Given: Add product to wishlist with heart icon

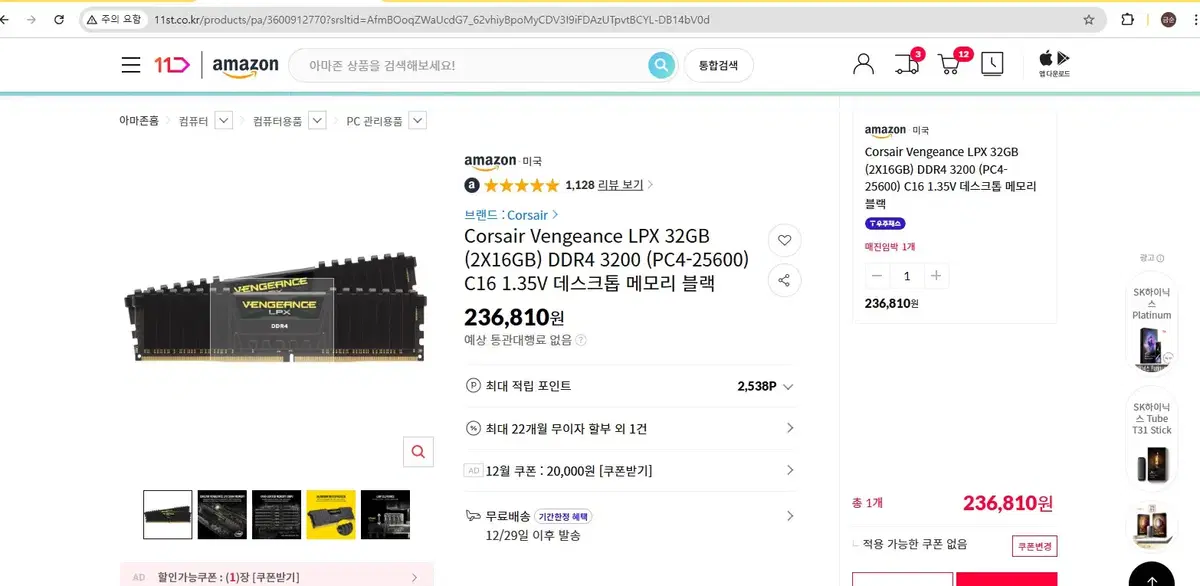Looking at the screenshot, I should (784, 240).
